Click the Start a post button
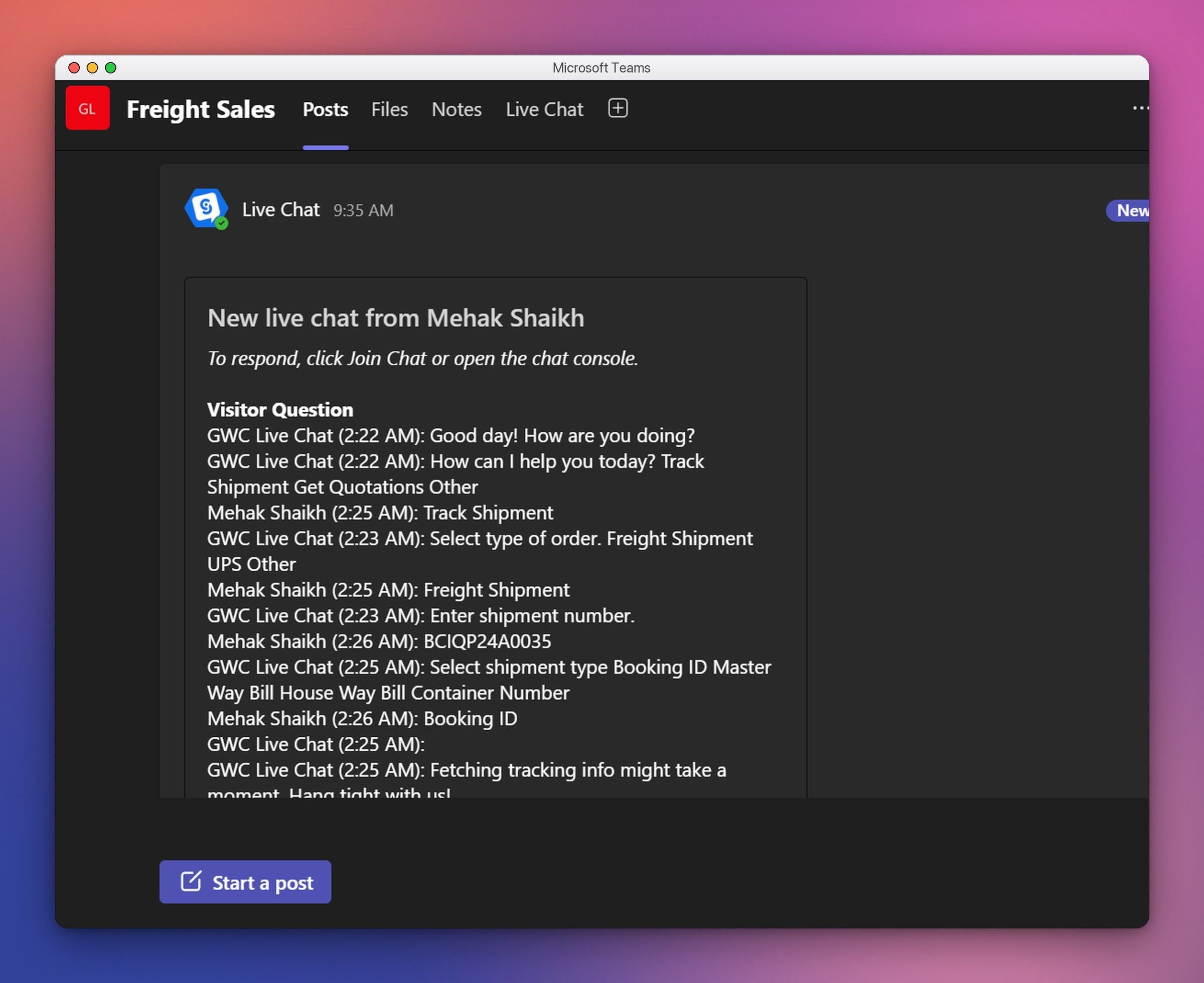The height and width of the screenshot is (983, 1204). tap(245, 882)
